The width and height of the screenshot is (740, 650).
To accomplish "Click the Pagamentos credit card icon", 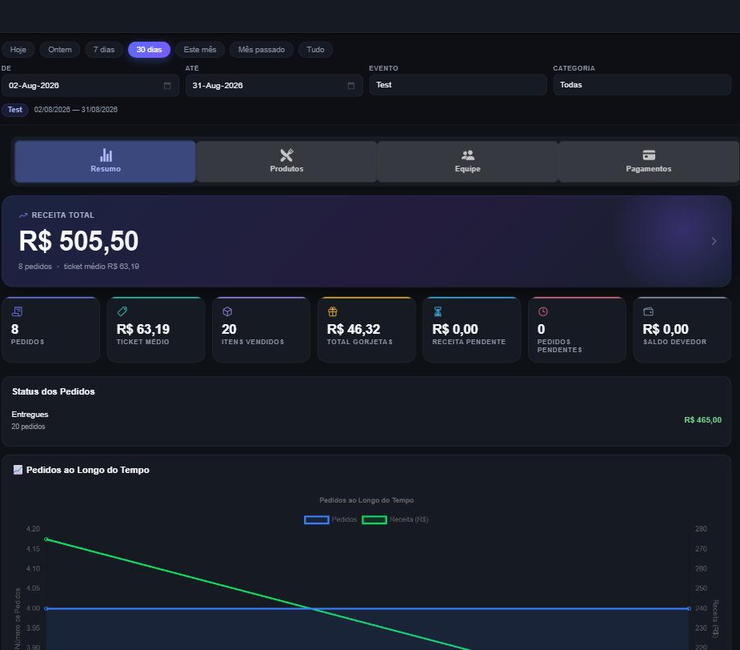I will click(649, 155).
